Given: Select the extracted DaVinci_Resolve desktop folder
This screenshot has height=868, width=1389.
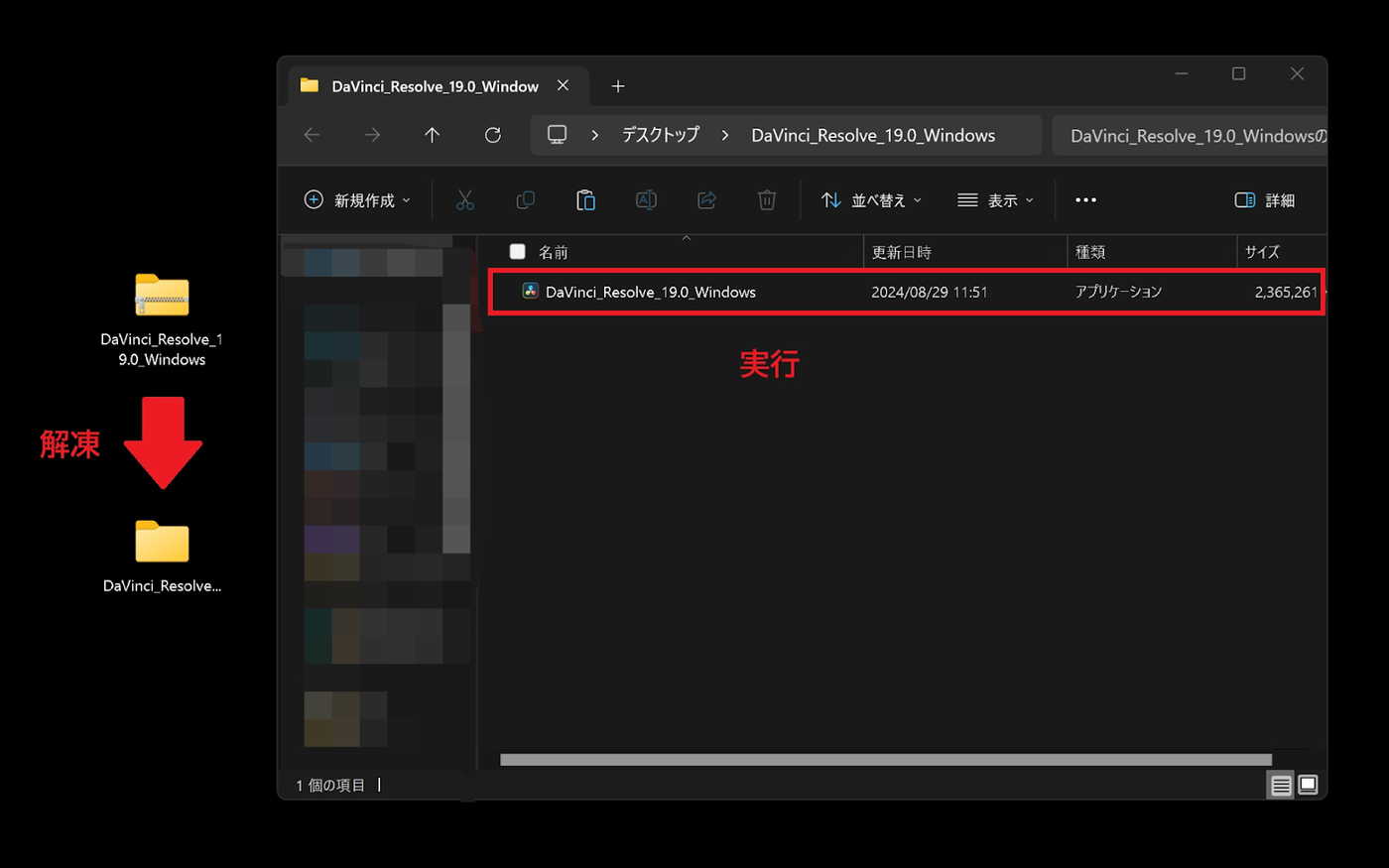Looking at the screenshot, I should pos(162,557).
